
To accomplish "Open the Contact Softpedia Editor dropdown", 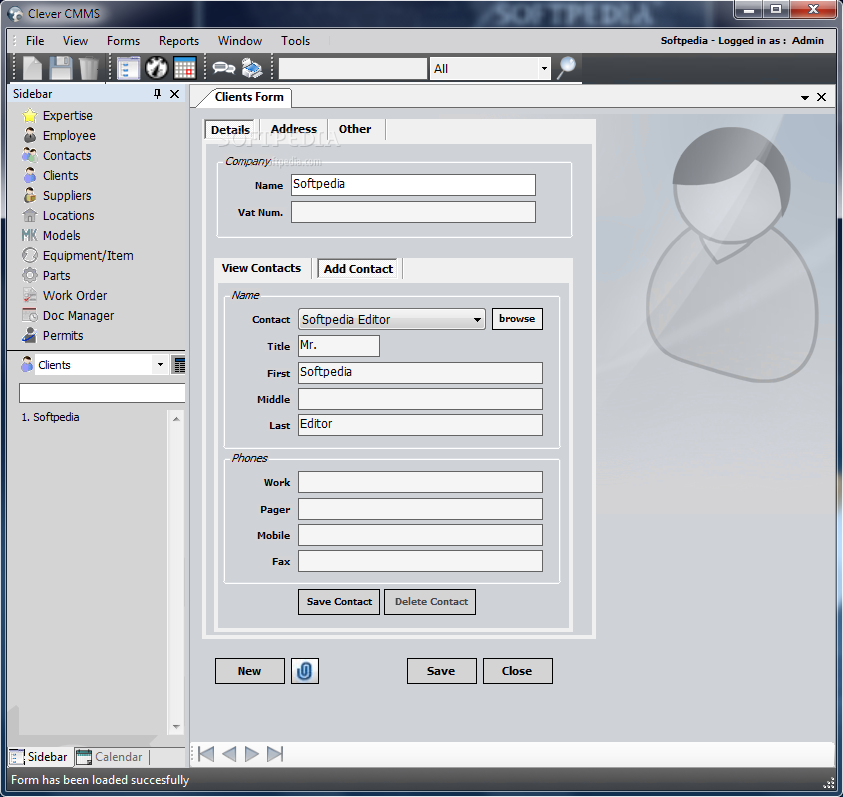I will click(x=477, y=319).
